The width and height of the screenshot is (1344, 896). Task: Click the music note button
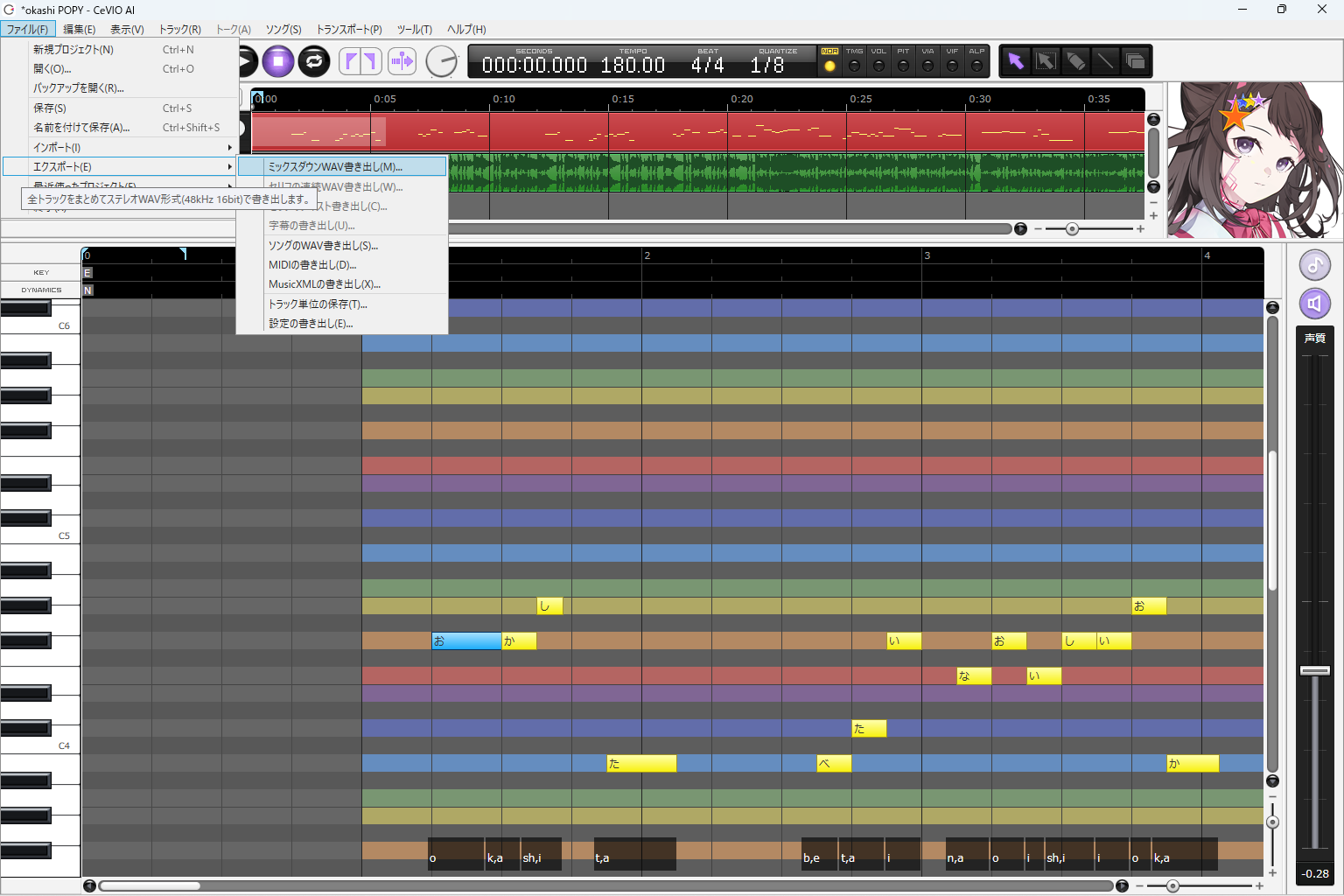[x=1314, y=265]
